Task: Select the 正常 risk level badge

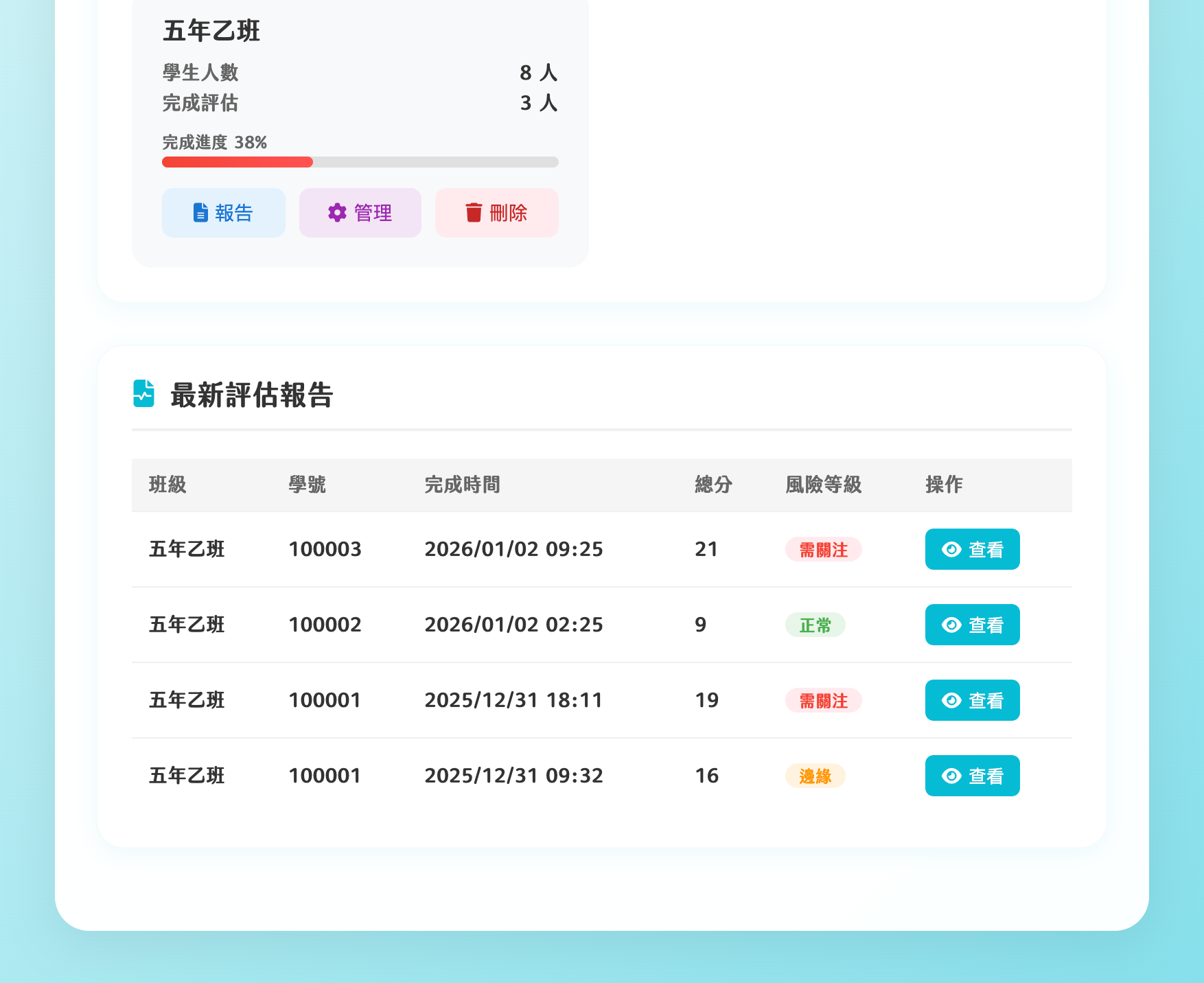Action: point(814,625)
